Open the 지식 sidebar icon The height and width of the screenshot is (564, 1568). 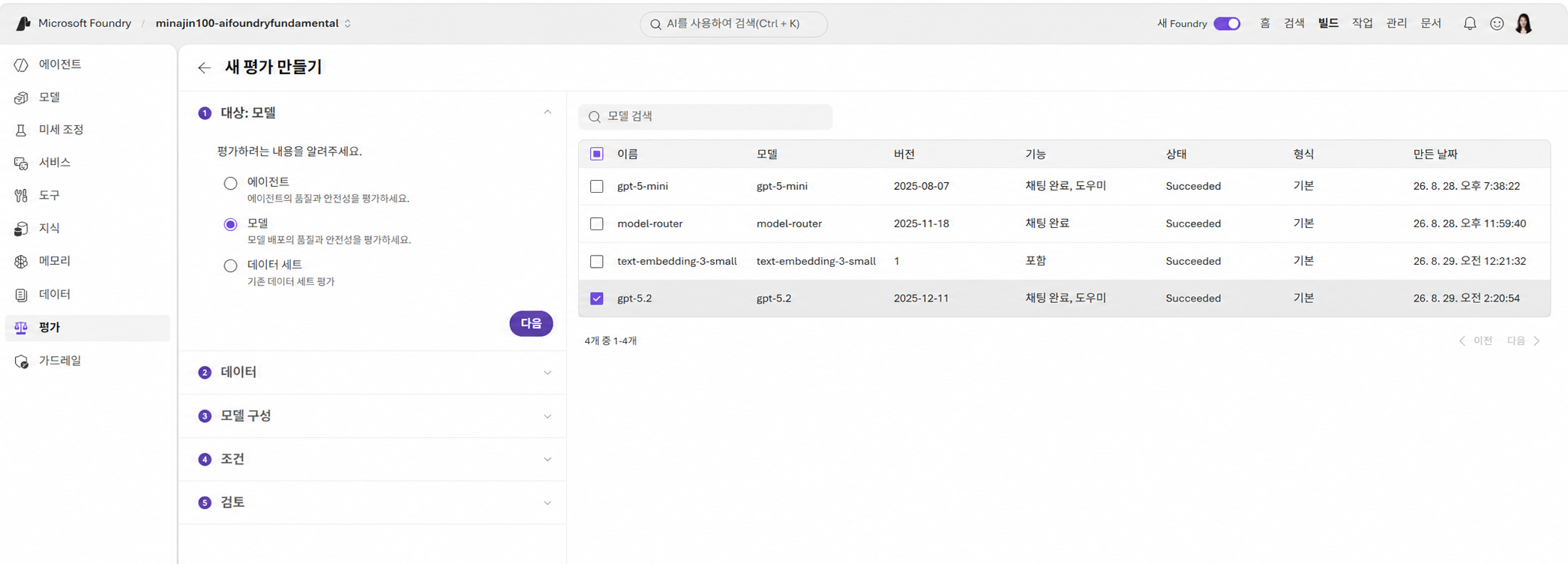pos(21,228)
